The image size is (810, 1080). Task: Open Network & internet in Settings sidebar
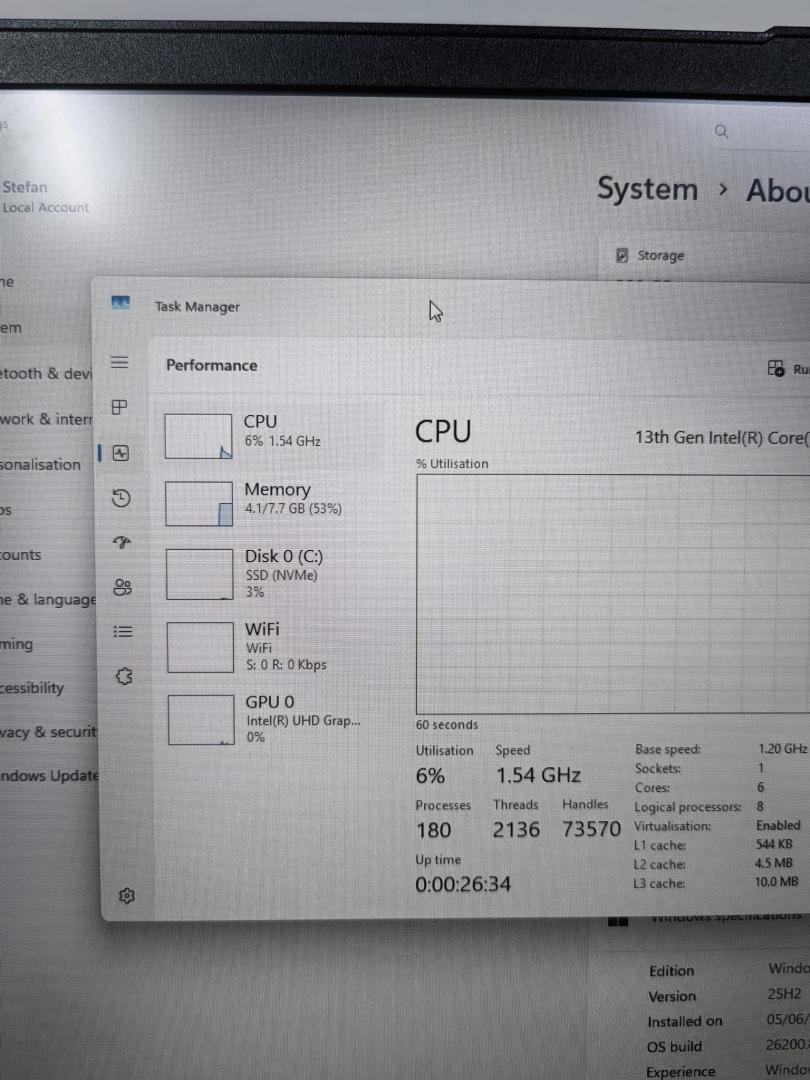coord(45,419)
